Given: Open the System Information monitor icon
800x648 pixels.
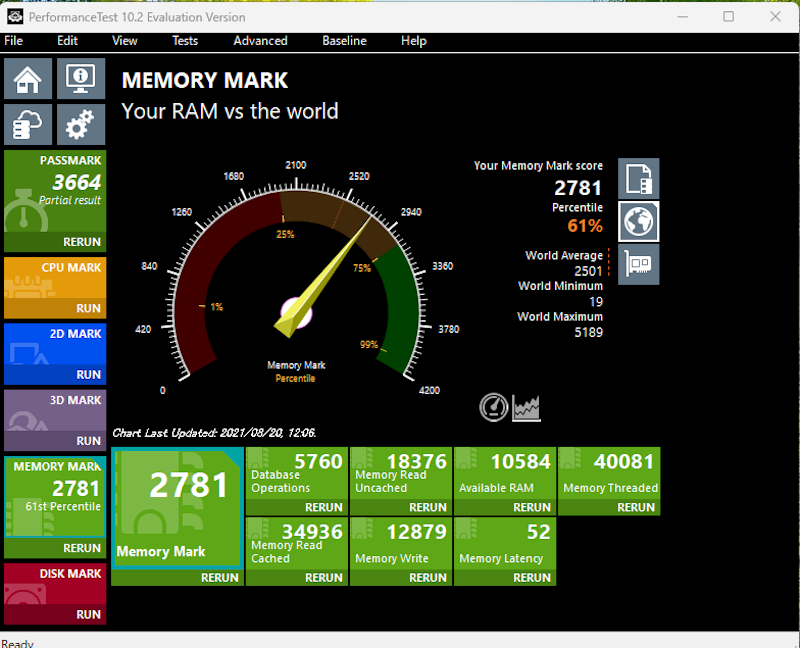Looking at the screenshot, I should (x=81, y=79).
